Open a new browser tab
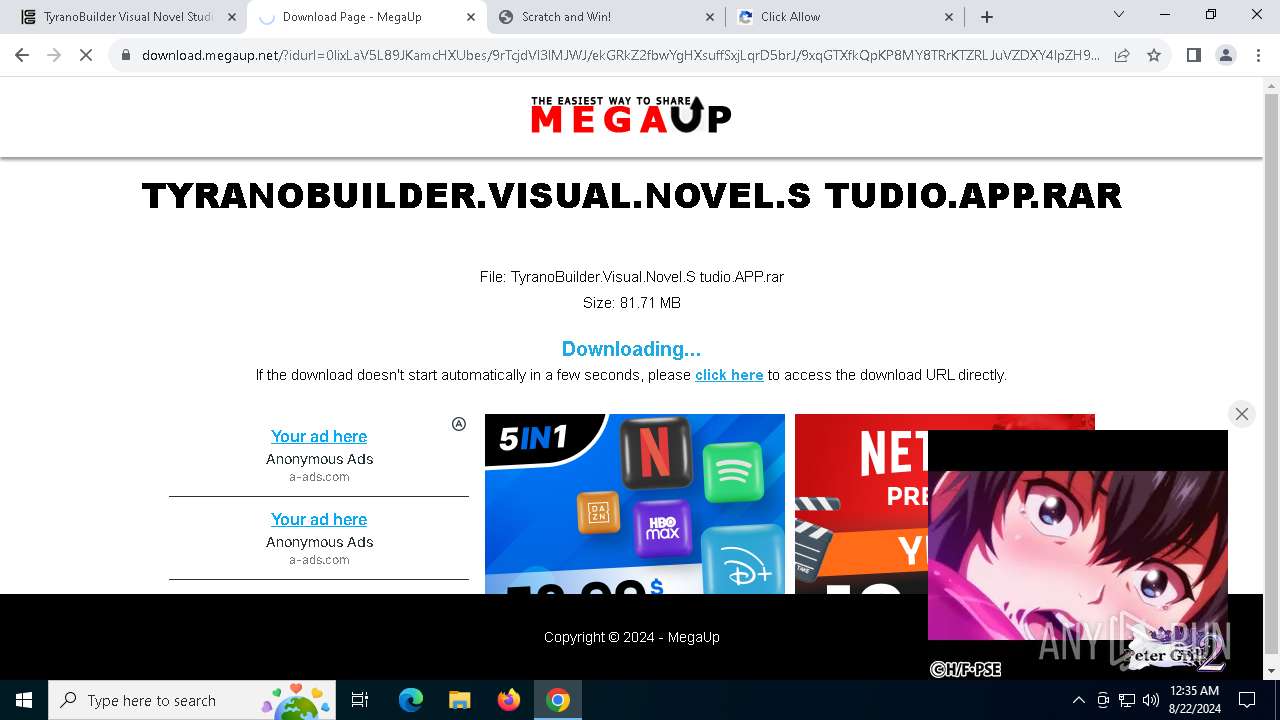The width and height of the screenshot is (1280, 720). click(x=987, y=17)
